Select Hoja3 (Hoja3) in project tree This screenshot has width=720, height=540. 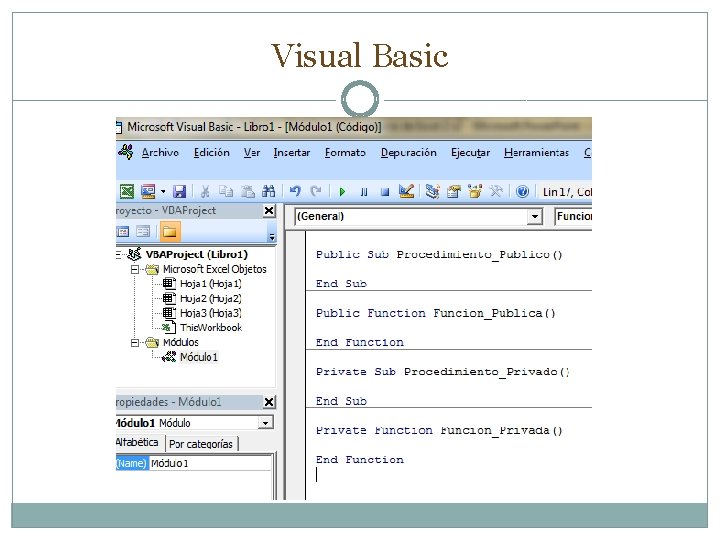click(211, 313)
